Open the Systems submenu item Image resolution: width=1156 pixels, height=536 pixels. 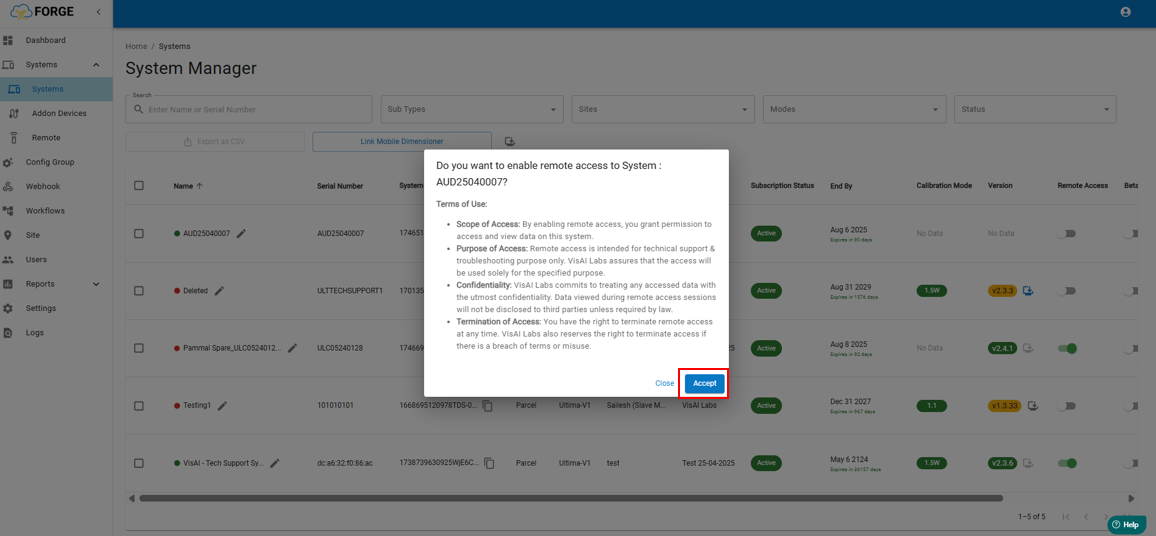pos(56,89)
